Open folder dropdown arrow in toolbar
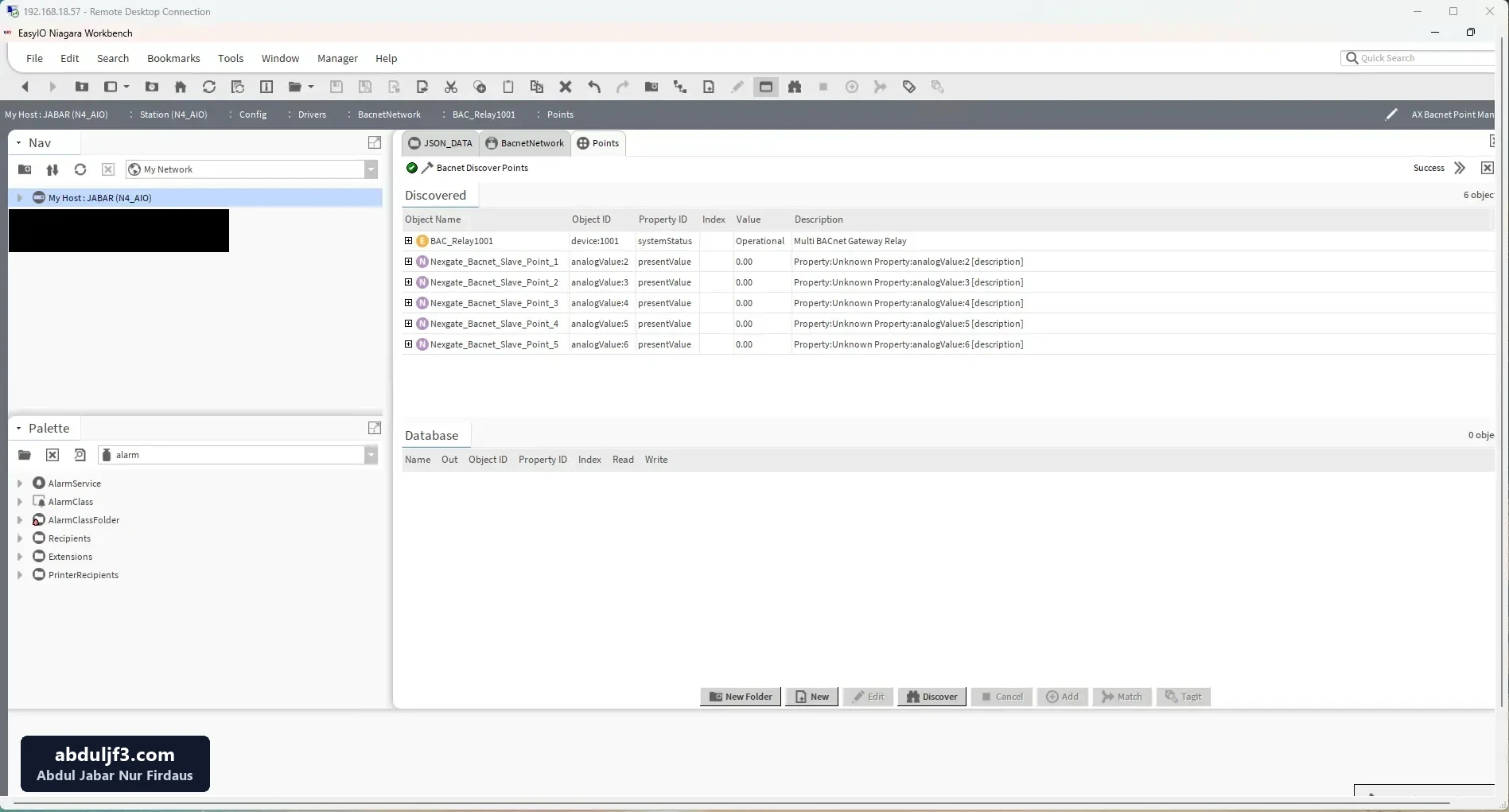Image resolution: width=1509 pixels, height=812 pixels. [311, 87]
